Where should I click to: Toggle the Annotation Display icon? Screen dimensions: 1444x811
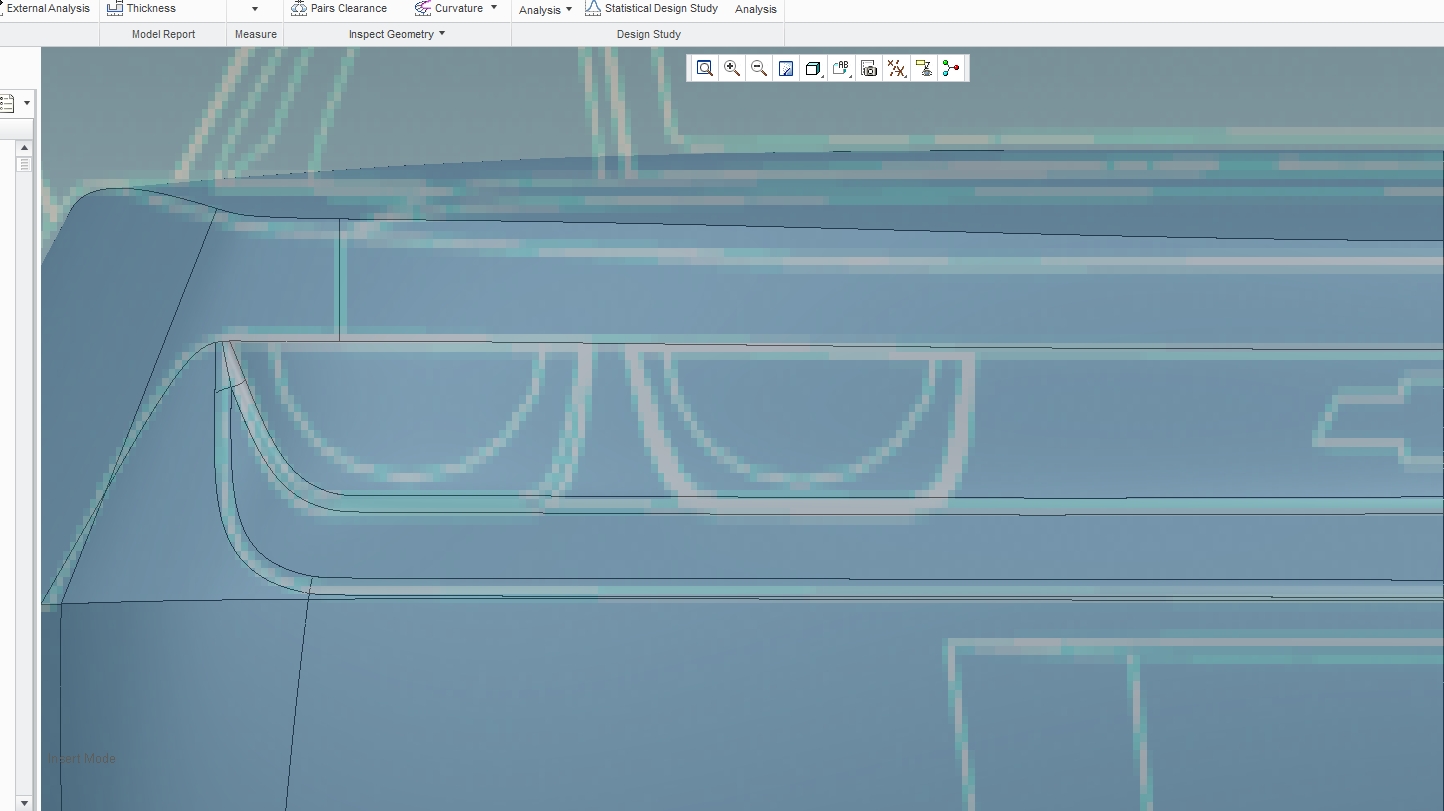pos(924,68)
